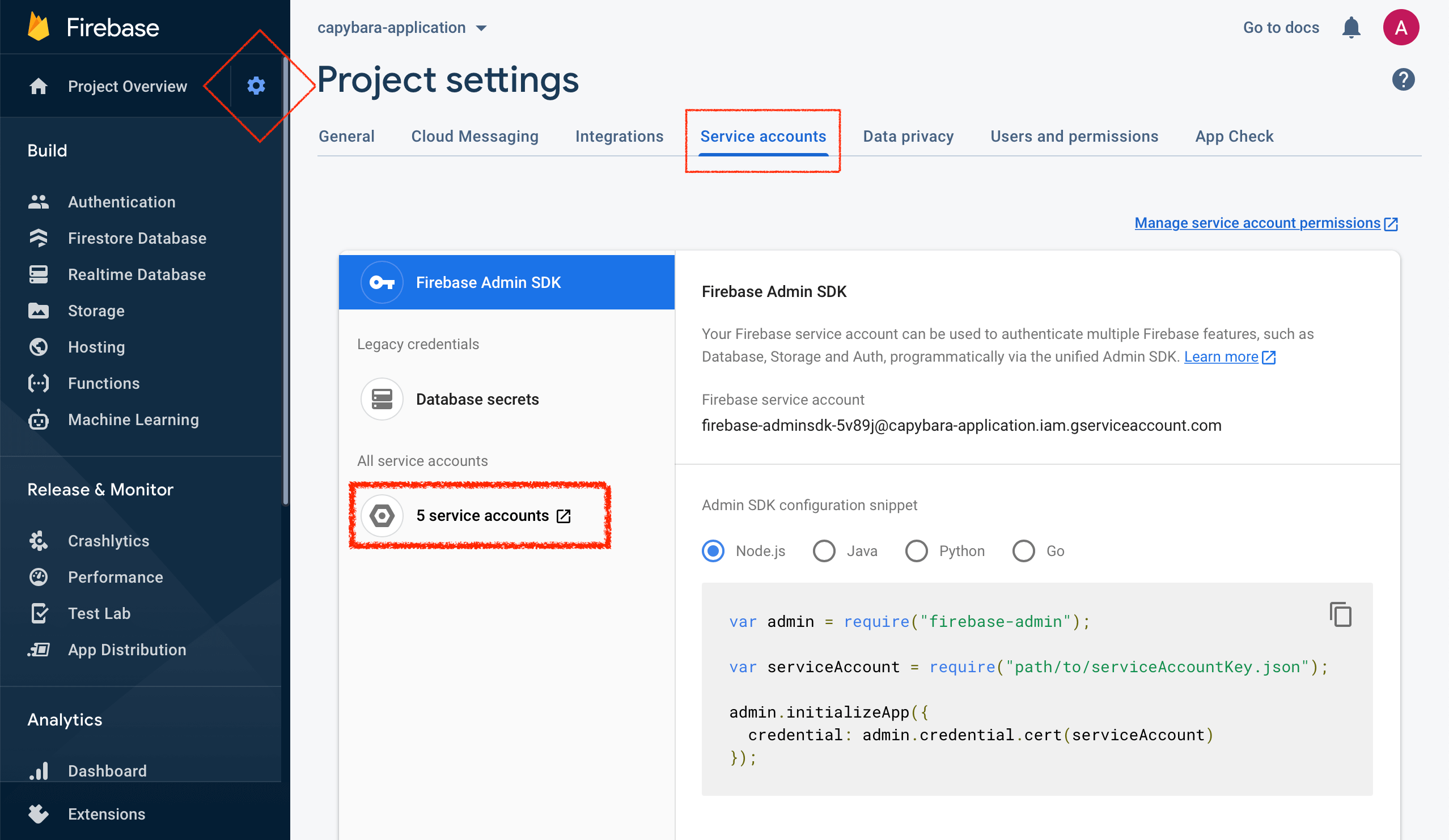Viewport: 1449px width, 840px height.
Task: Open Manage service account permissions link
Action: click(1257, 223)
